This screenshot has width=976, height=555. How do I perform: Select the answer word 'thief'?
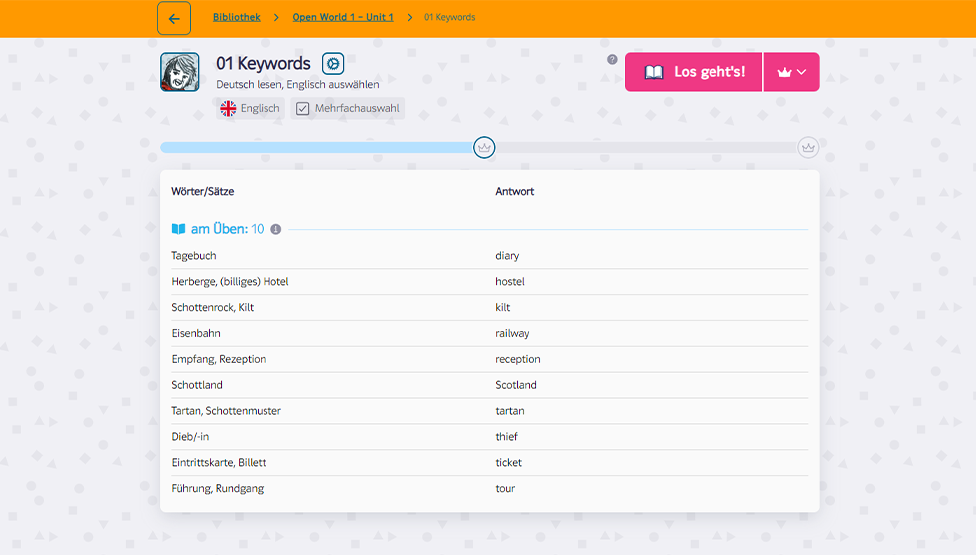point(506,437)
